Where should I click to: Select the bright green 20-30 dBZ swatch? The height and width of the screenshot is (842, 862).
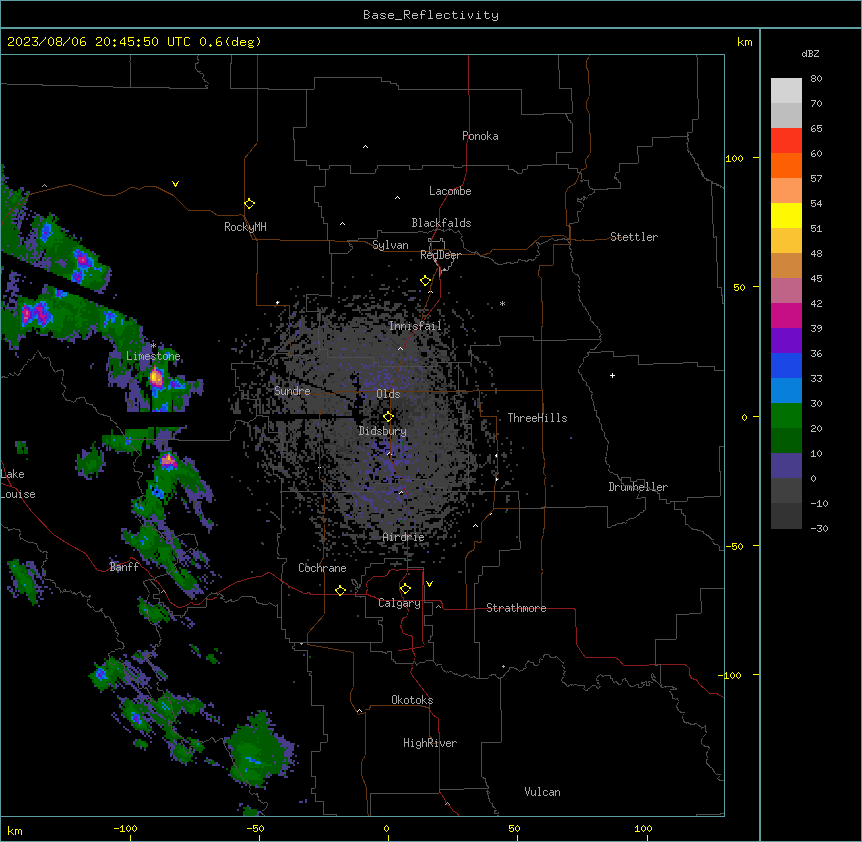click(786, 416)
